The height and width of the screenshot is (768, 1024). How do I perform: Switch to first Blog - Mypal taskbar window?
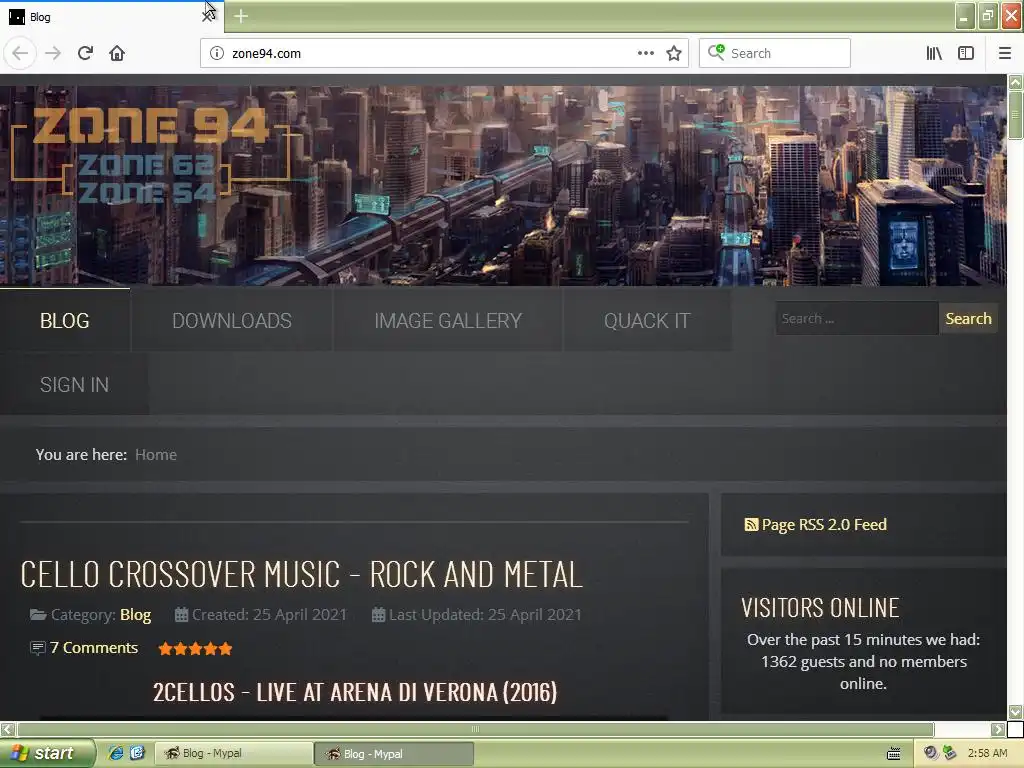point(233,754)
